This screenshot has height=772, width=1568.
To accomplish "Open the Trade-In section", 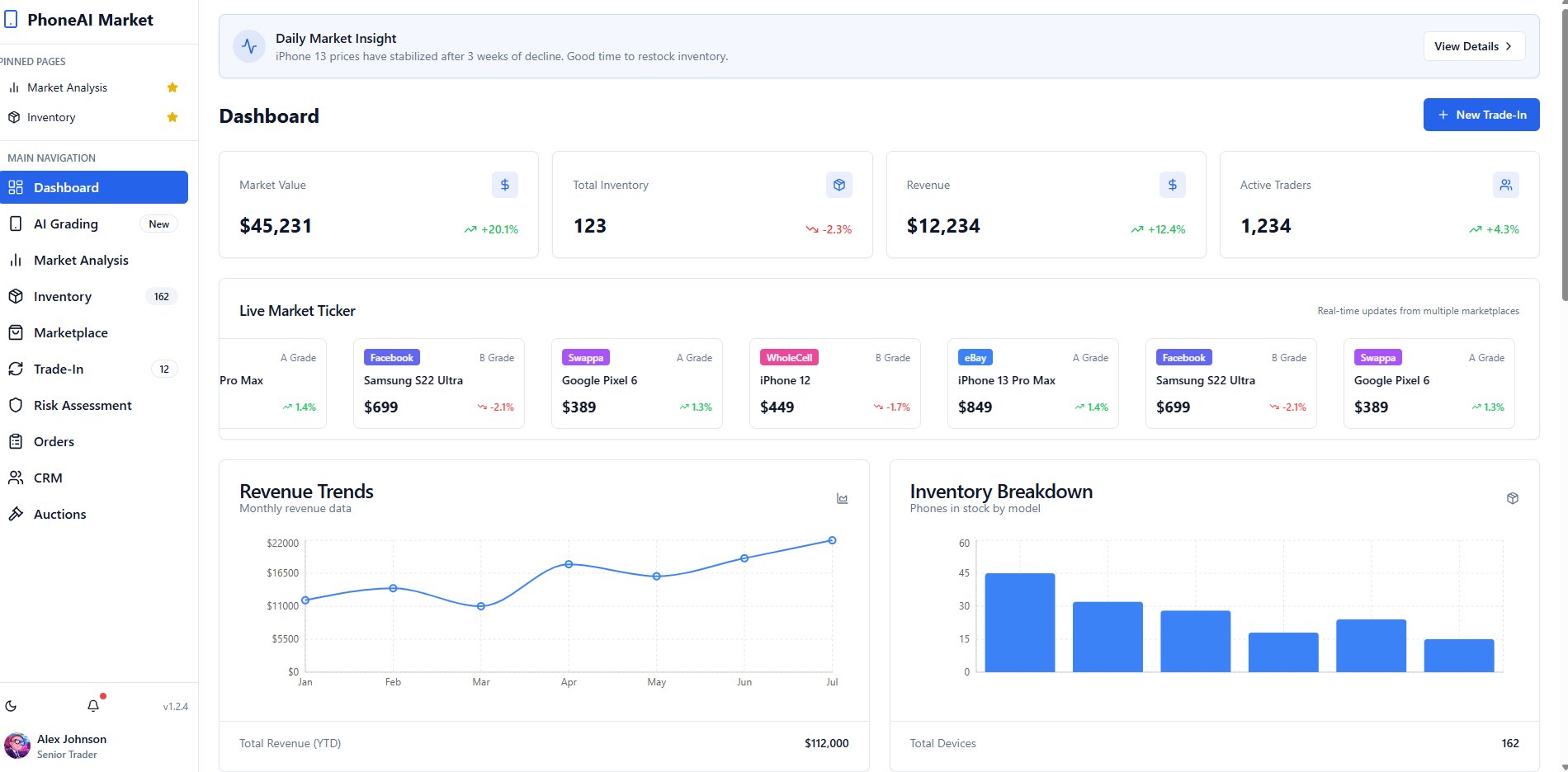I will pos(94,369).
